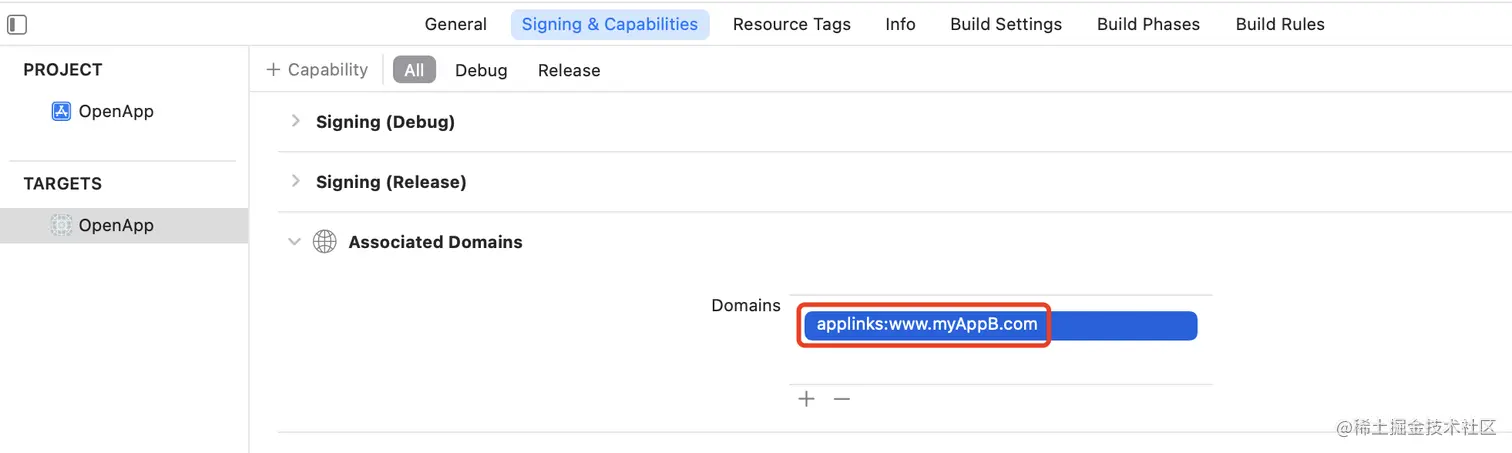Click the Associated Domains globe icon
Viewport: 1512px width, 453px height.
pyautogui.click(x=324, y=242)
